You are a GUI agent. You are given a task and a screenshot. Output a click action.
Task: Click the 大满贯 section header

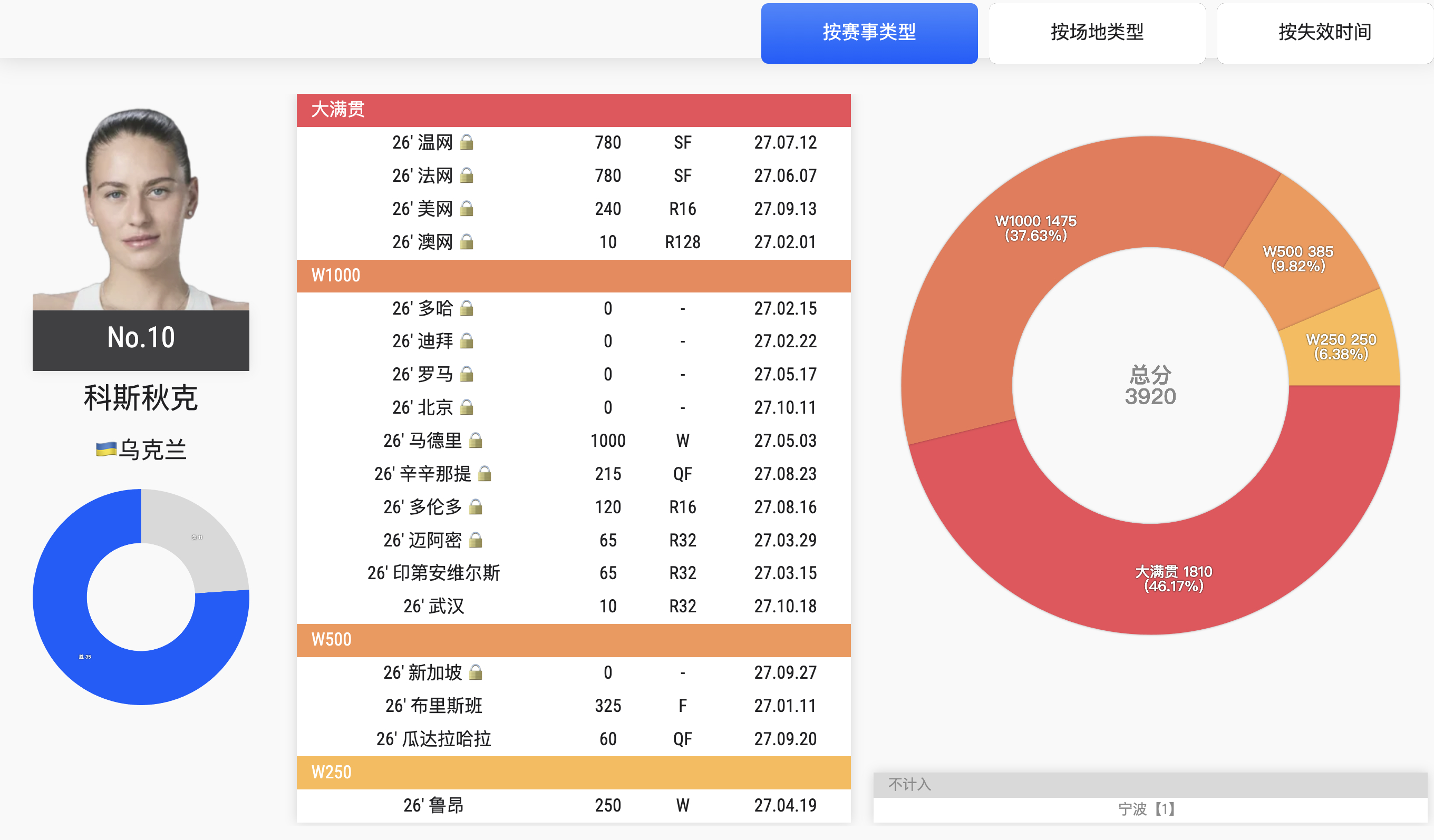(574, 110)
